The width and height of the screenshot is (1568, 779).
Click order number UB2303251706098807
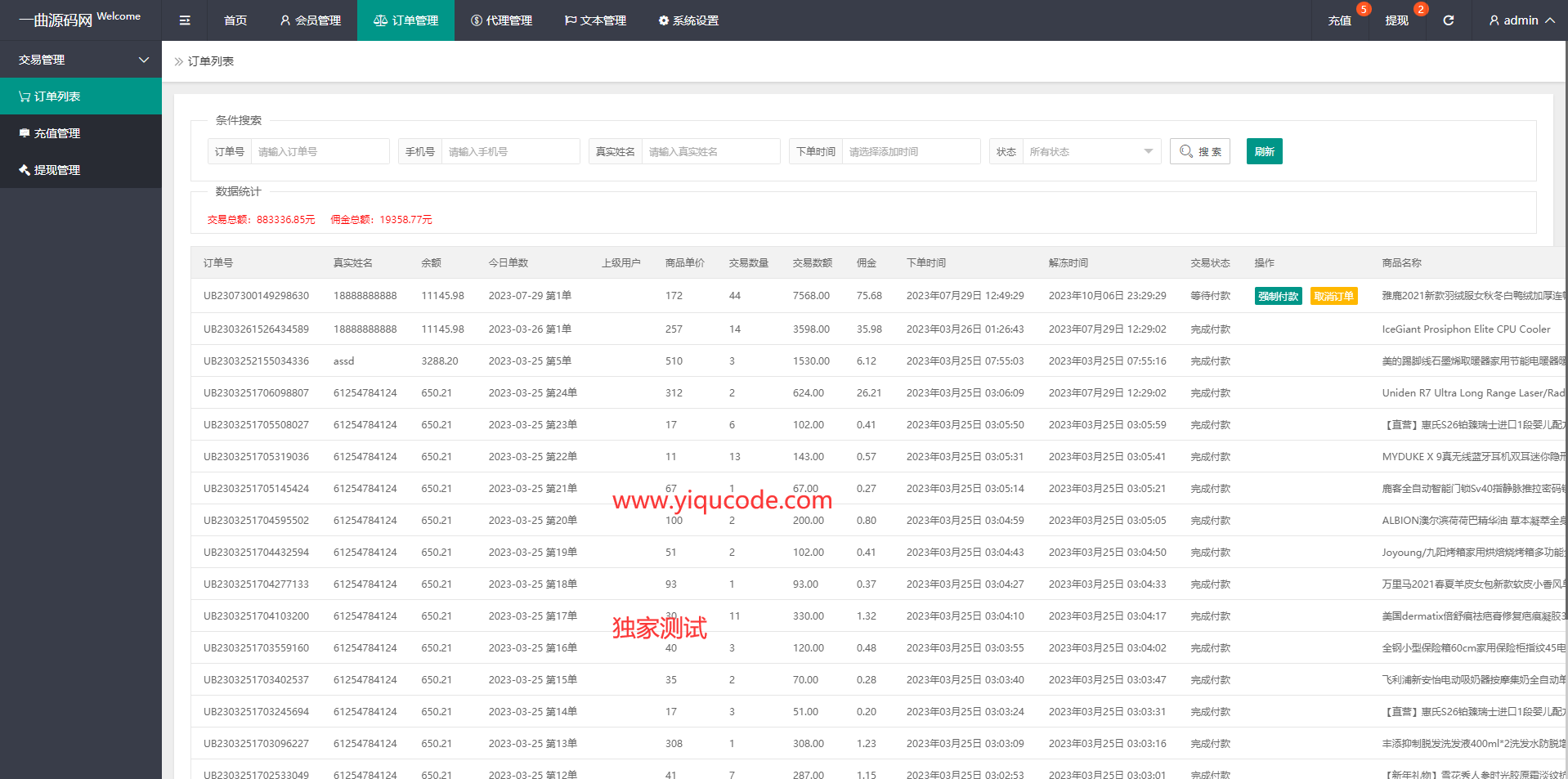point(256,392)
